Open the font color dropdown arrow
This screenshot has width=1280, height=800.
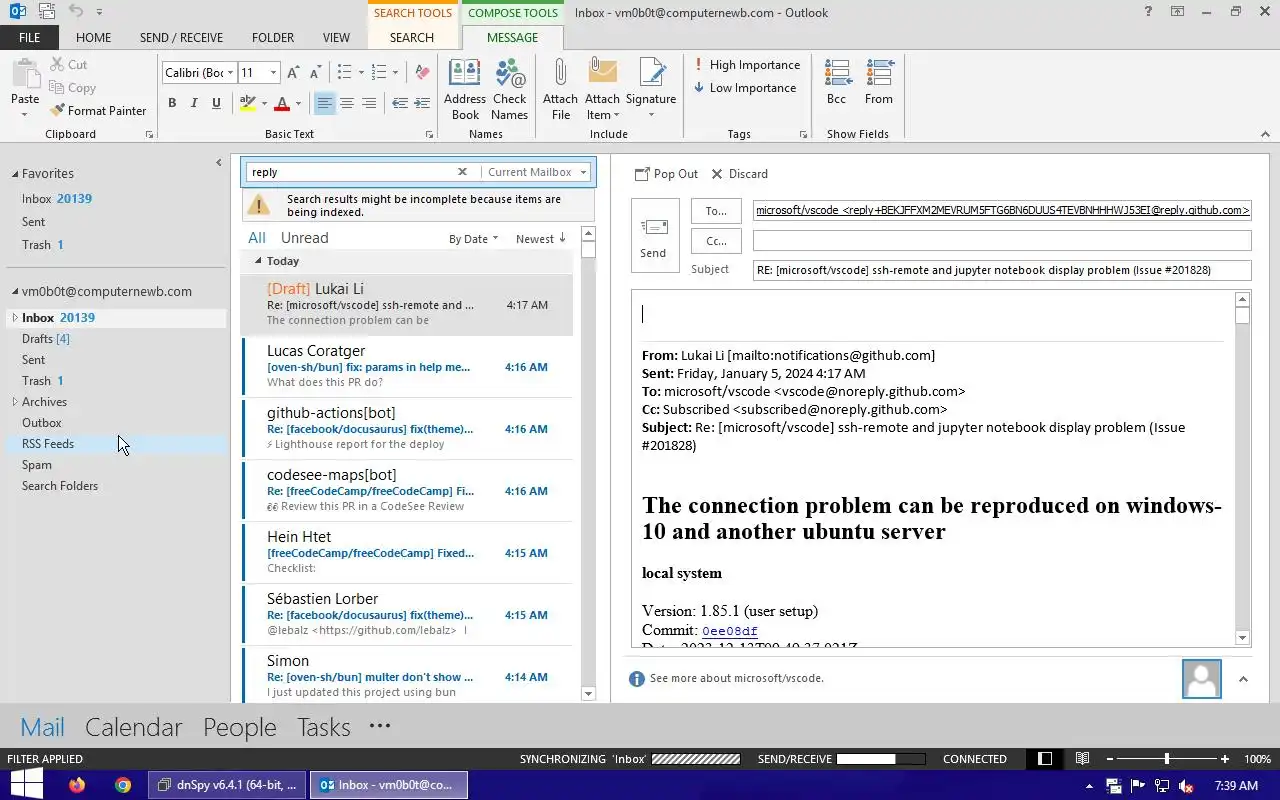tap(298, 103)
